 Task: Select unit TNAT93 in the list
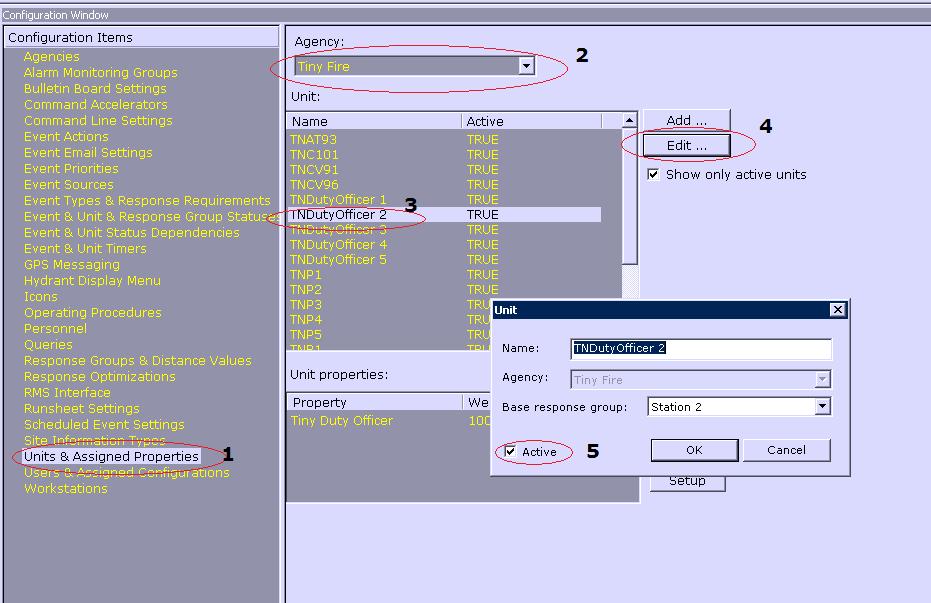(313, 140)
